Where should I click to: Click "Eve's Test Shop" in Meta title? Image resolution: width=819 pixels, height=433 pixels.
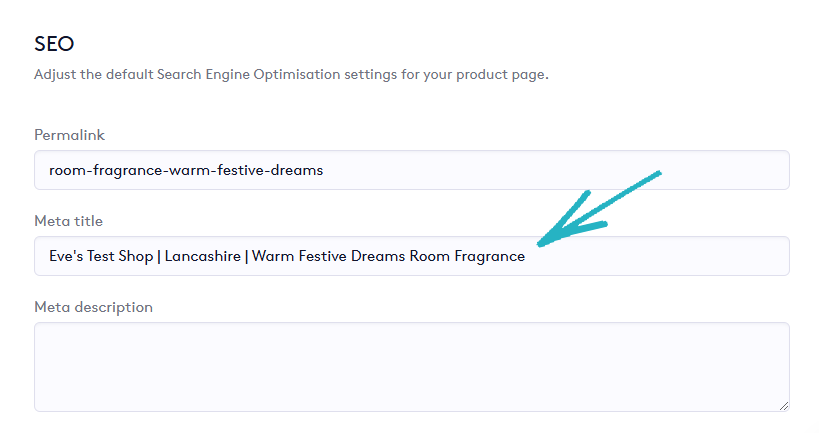[100, 256]
